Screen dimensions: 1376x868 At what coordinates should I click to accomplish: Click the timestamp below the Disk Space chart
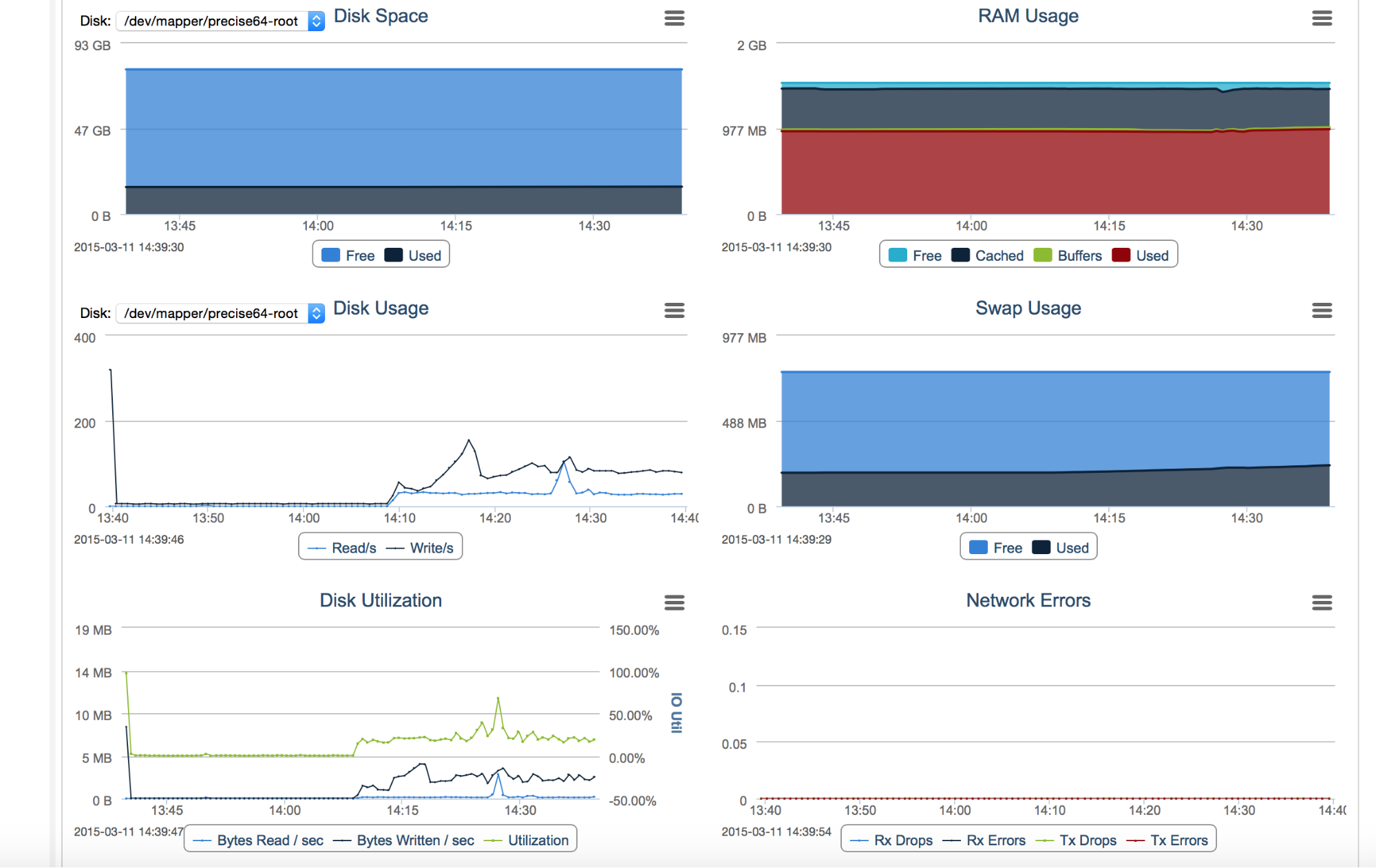coord(129,247)
